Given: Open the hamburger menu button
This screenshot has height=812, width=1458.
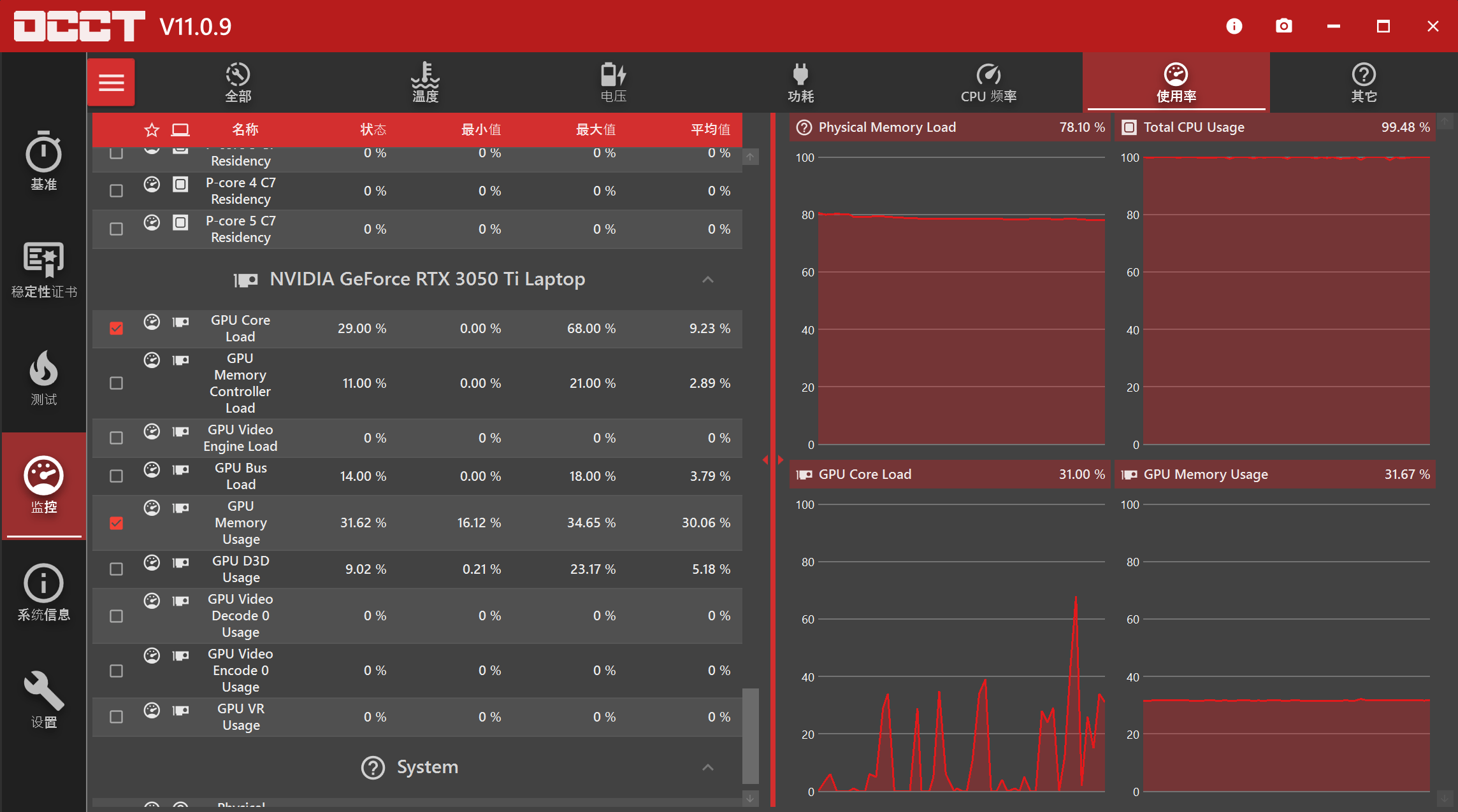Looking at the screenshot, I should [111, 82].
